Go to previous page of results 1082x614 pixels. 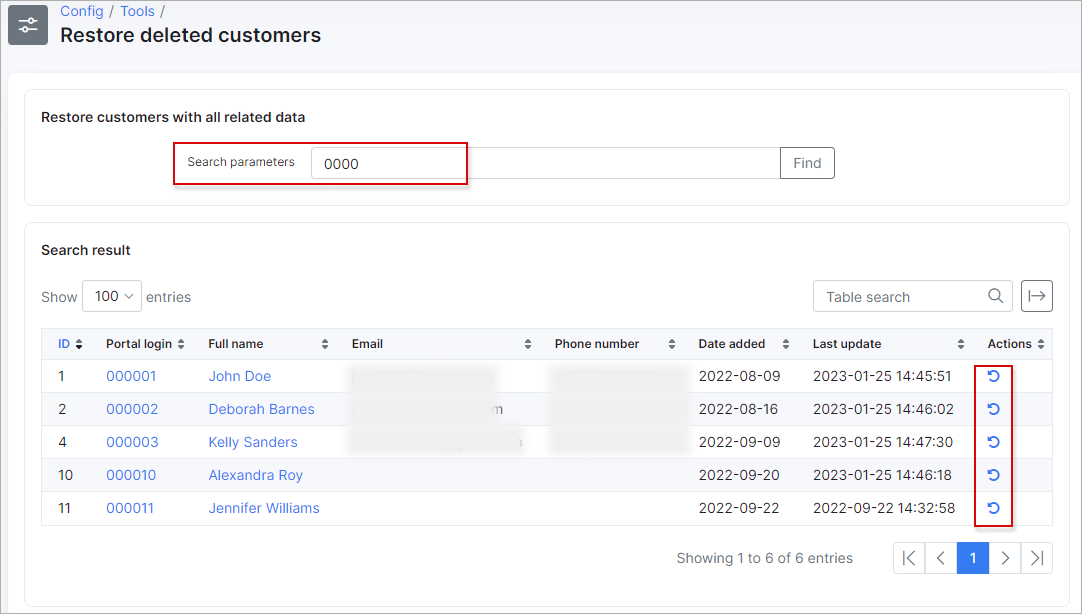[941, 557]
